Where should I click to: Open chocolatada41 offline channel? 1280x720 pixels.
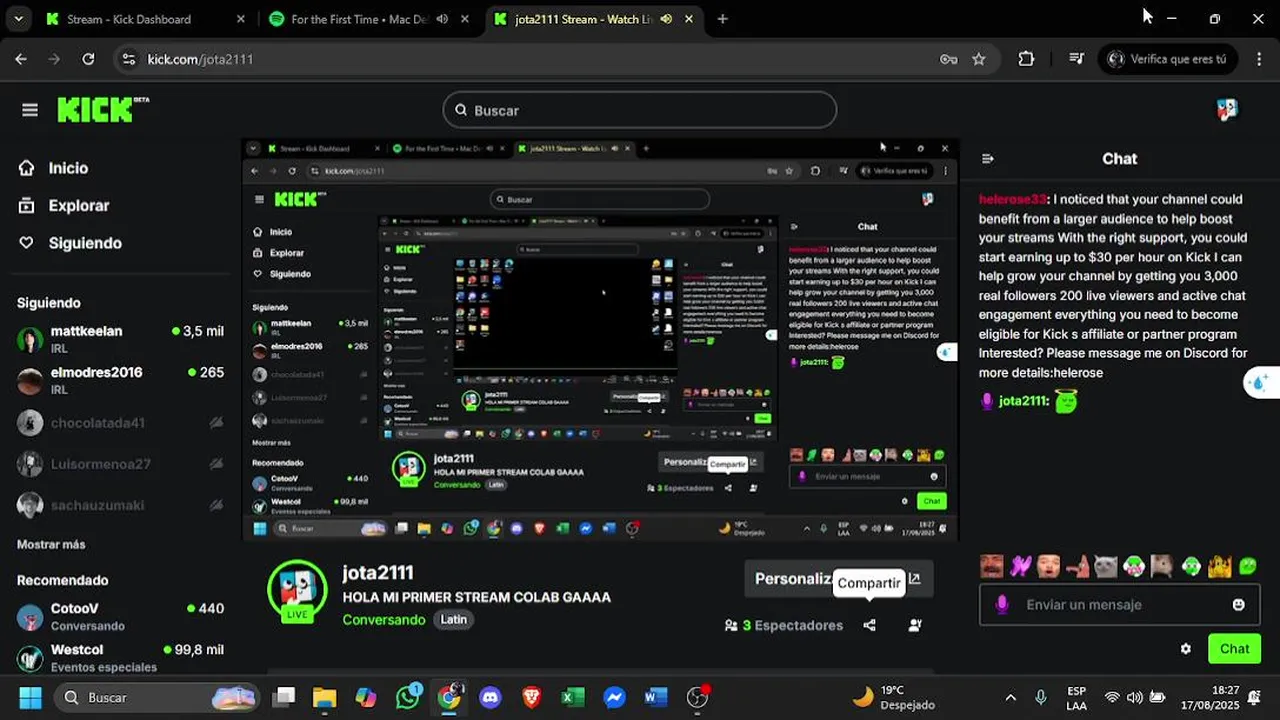(x=120, y=422)
